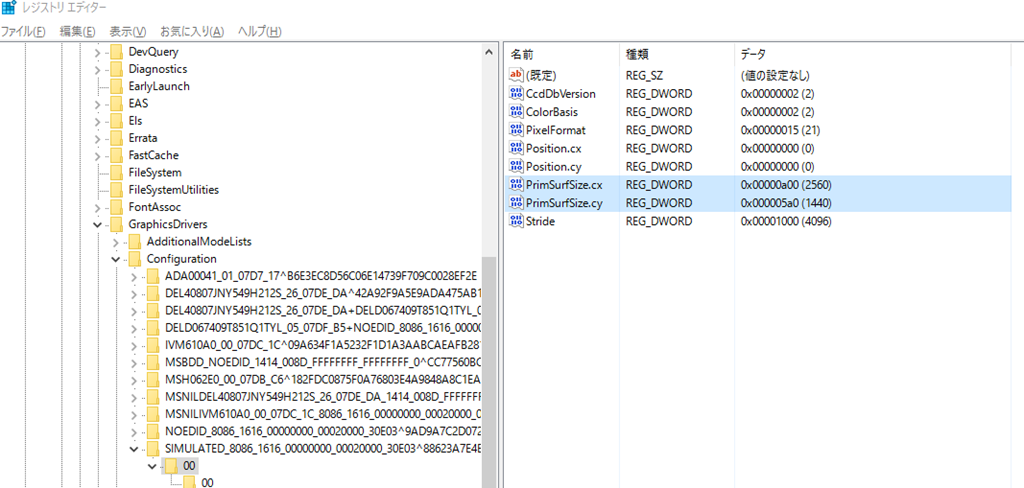Click the Stride DWORD icon
Image resolution: width=1024 pixels, height=488 pixels.
[516, 221]
